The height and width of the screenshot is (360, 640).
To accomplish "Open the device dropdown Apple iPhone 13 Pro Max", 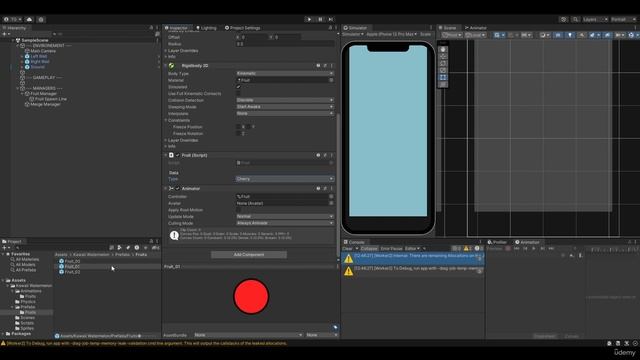I will click(x=391, y=34).
